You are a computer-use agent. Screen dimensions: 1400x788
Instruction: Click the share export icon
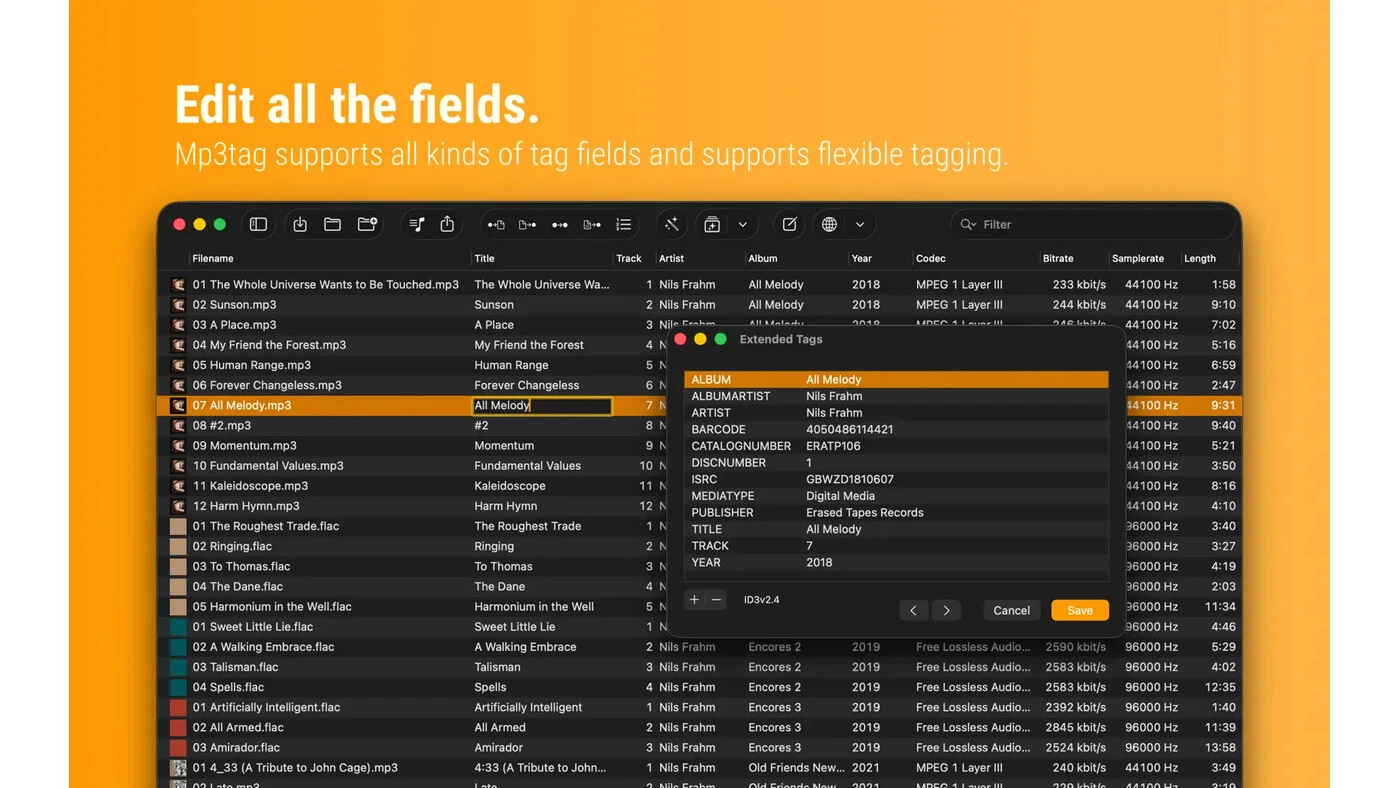447,224
